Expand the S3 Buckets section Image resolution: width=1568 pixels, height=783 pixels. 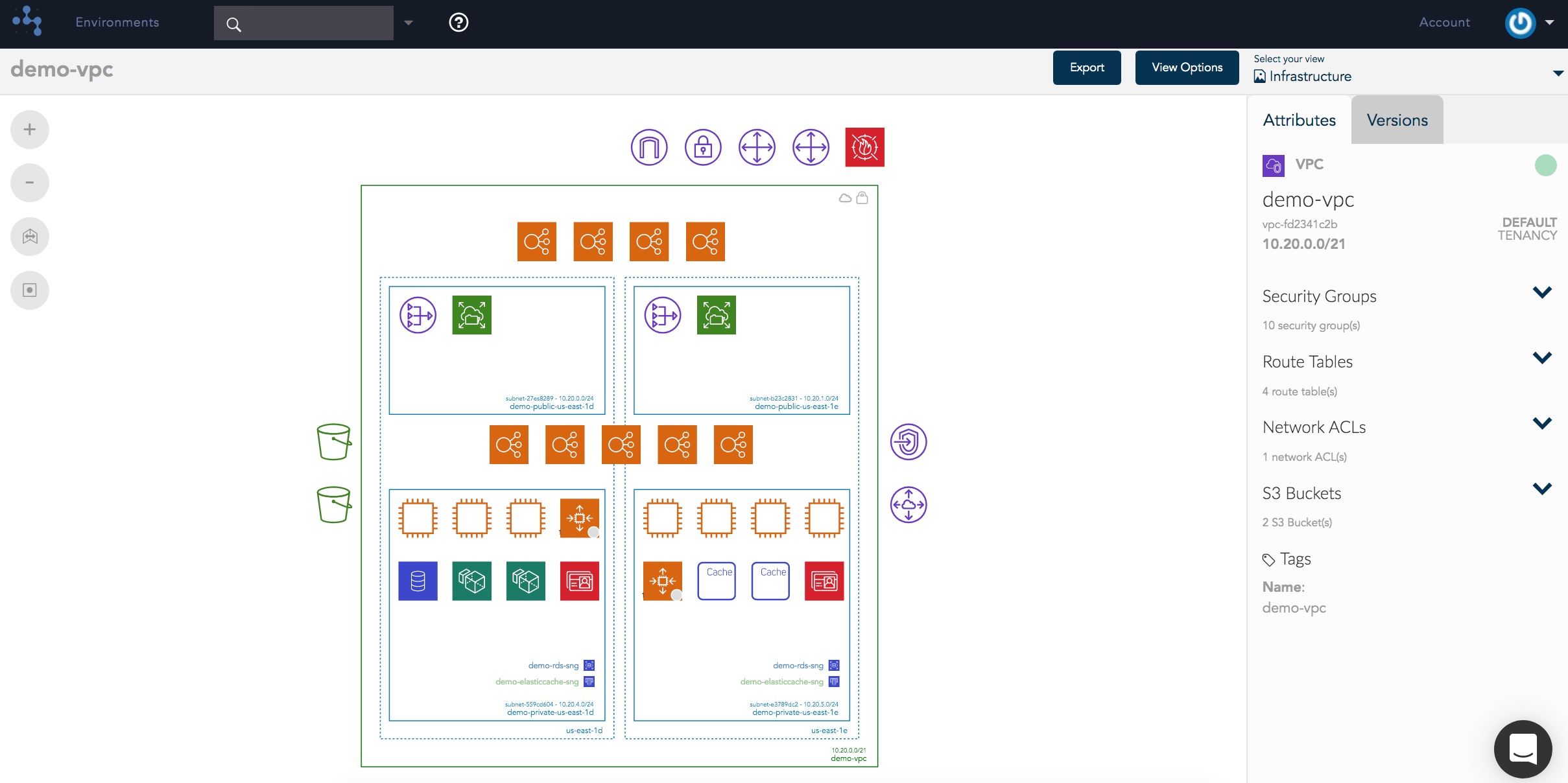(1542, 489)
